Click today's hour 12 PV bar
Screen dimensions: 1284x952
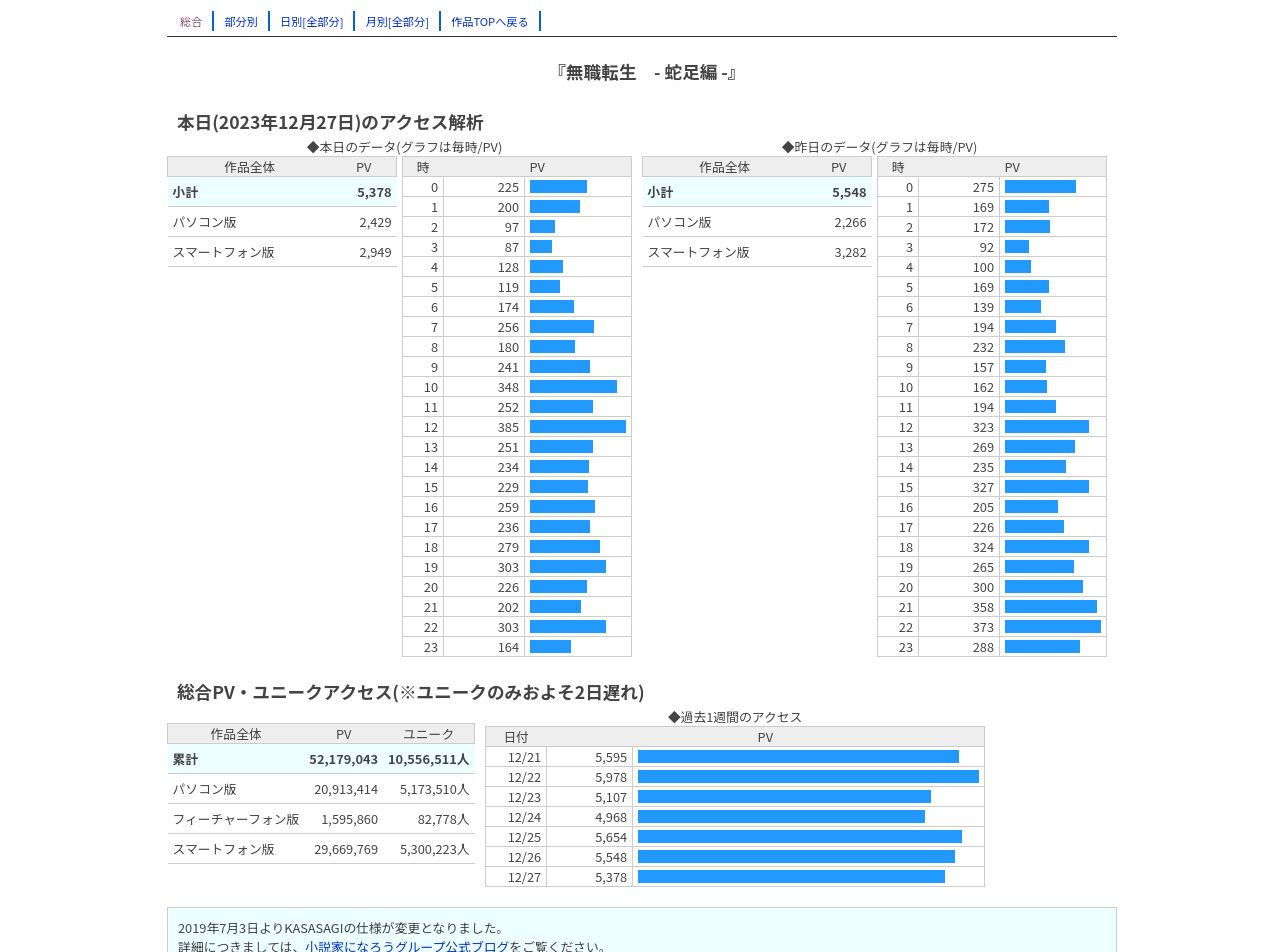pyautogui.click(x=578, y=427)
